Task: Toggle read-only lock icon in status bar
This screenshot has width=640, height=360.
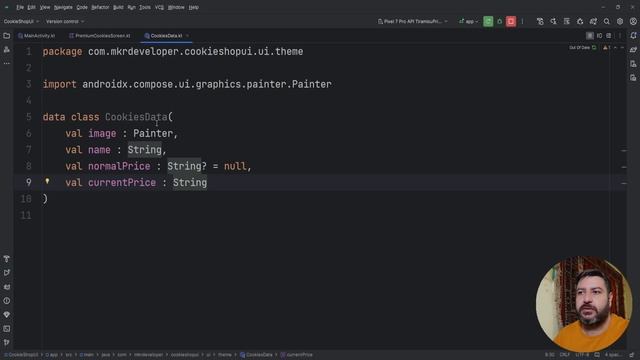Action: 632,355
